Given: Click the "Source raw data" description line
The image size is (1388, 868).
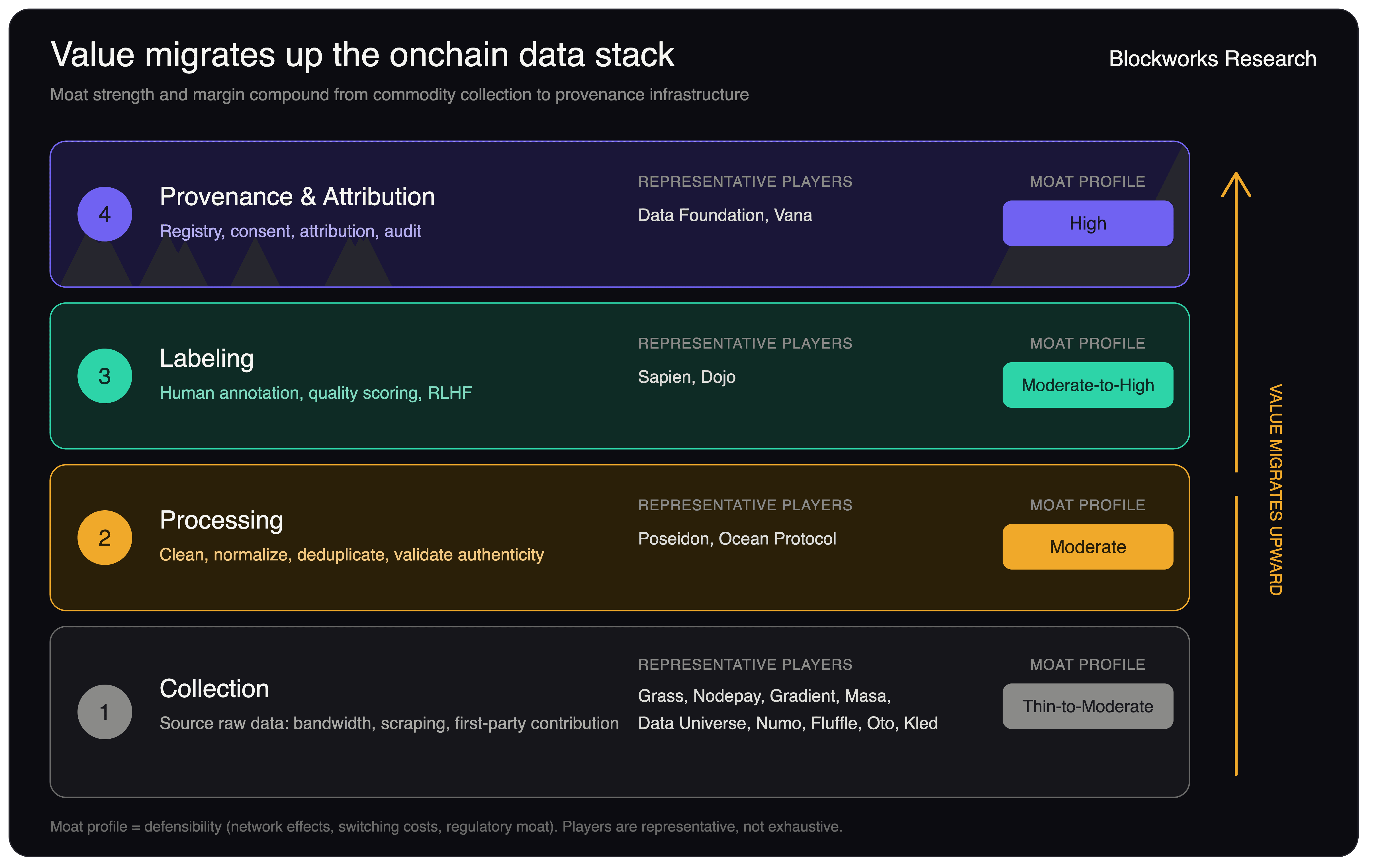Looking at the screenshot, I should click(389, 723).
